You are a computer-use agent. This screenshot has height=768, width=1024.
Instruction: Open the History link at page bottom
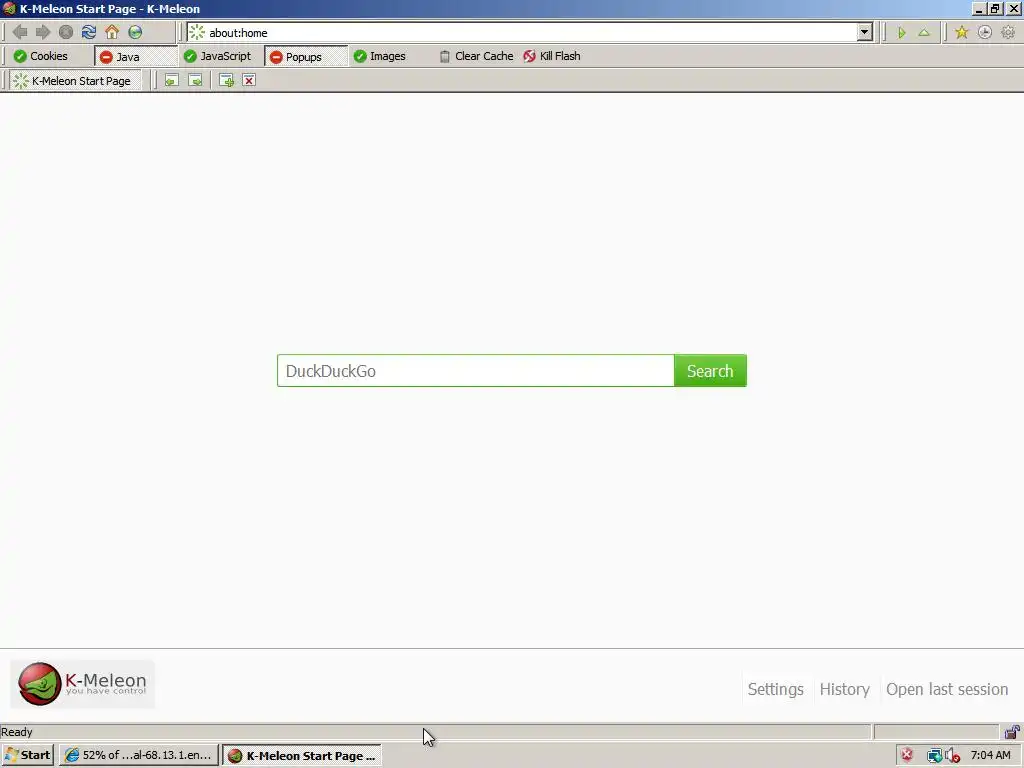tap(844, 689)
